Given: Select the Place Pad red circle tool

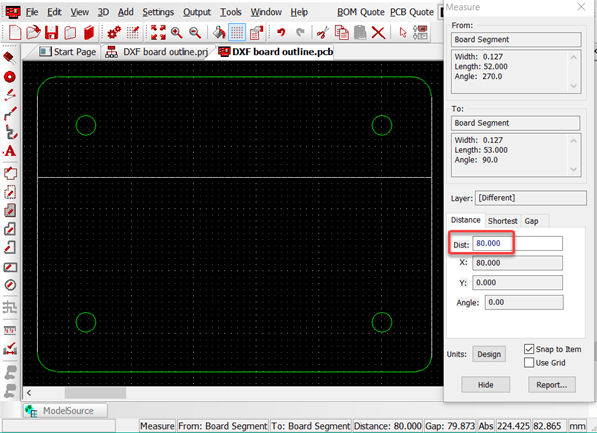Looking at the screenshot, I should pos(10,77).
